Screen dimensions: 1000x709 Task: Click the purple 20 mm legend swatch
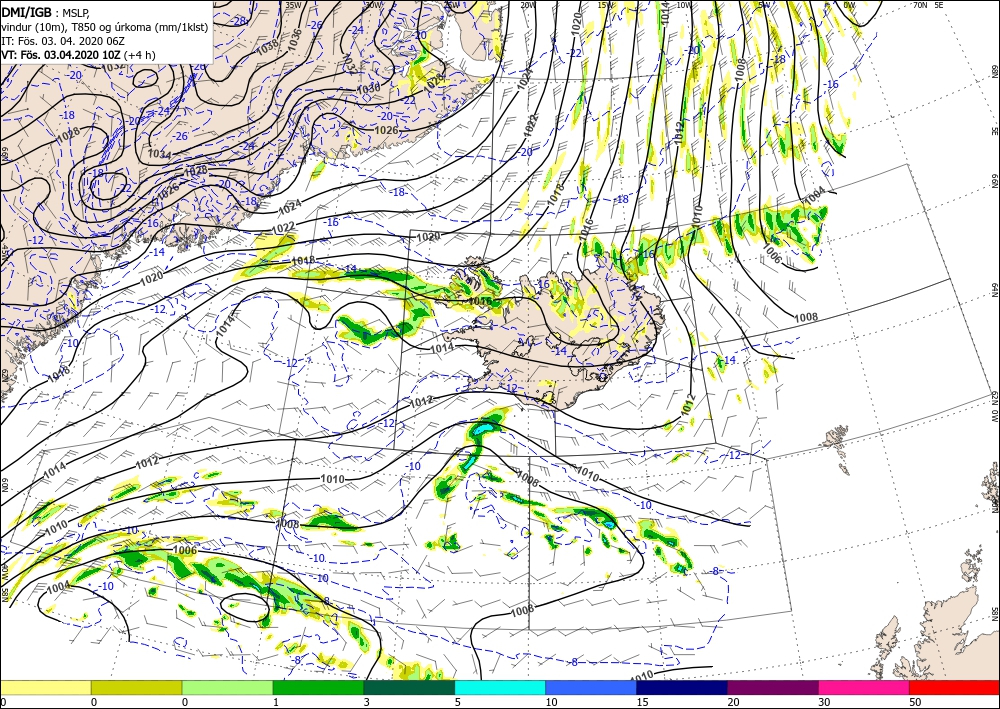click(772, 687)
